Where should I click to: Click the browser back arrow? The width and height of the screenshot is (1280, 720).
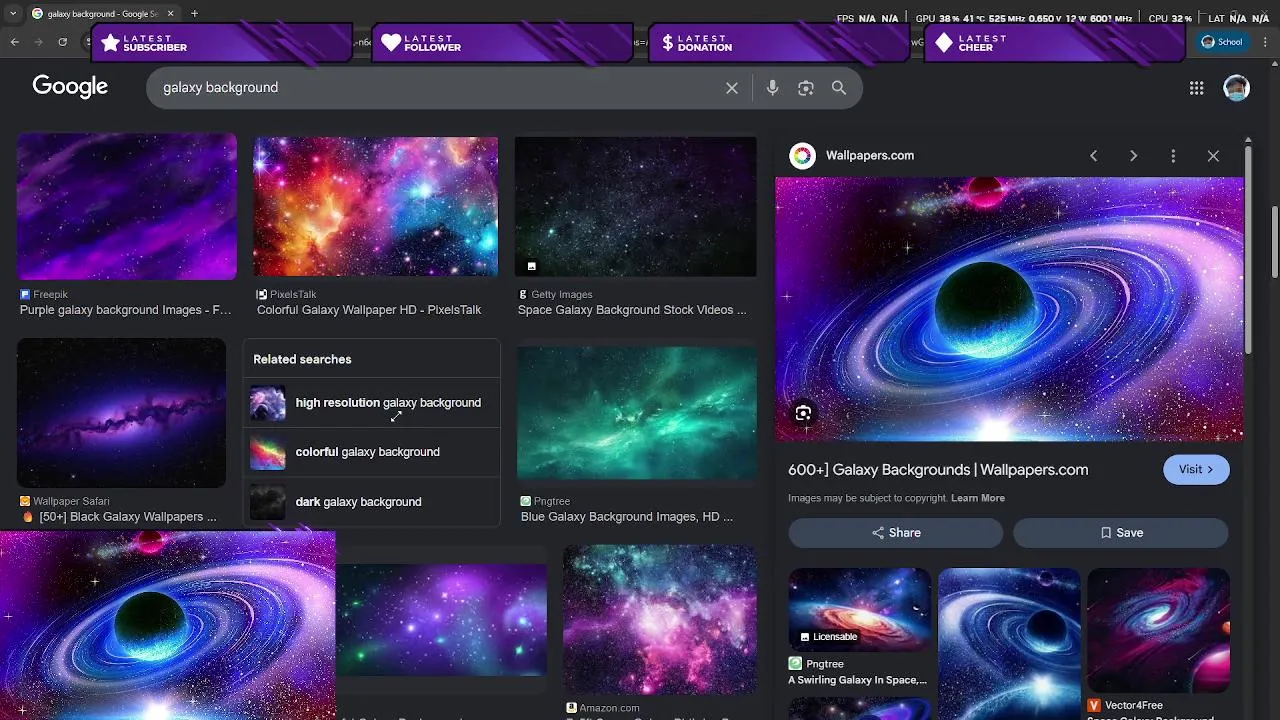coord(14,42)
